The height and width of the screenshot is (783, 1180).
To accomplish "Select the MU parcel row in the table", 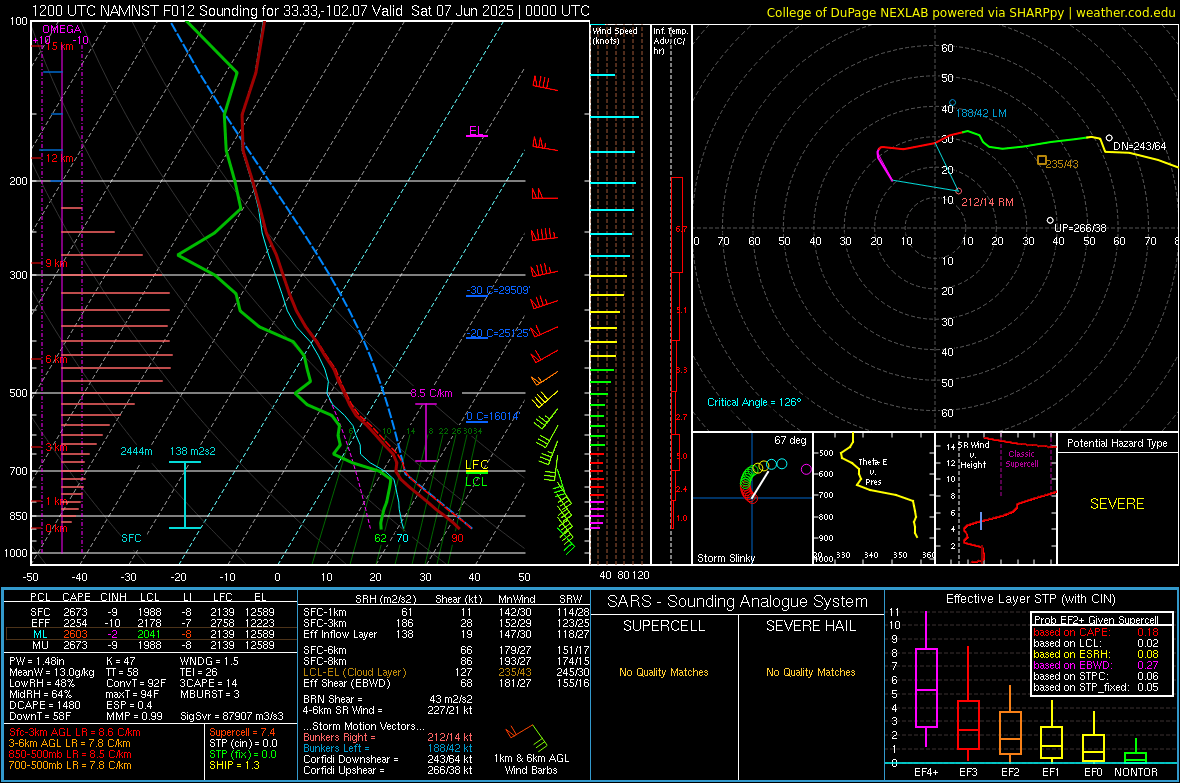I will (150, 644).
